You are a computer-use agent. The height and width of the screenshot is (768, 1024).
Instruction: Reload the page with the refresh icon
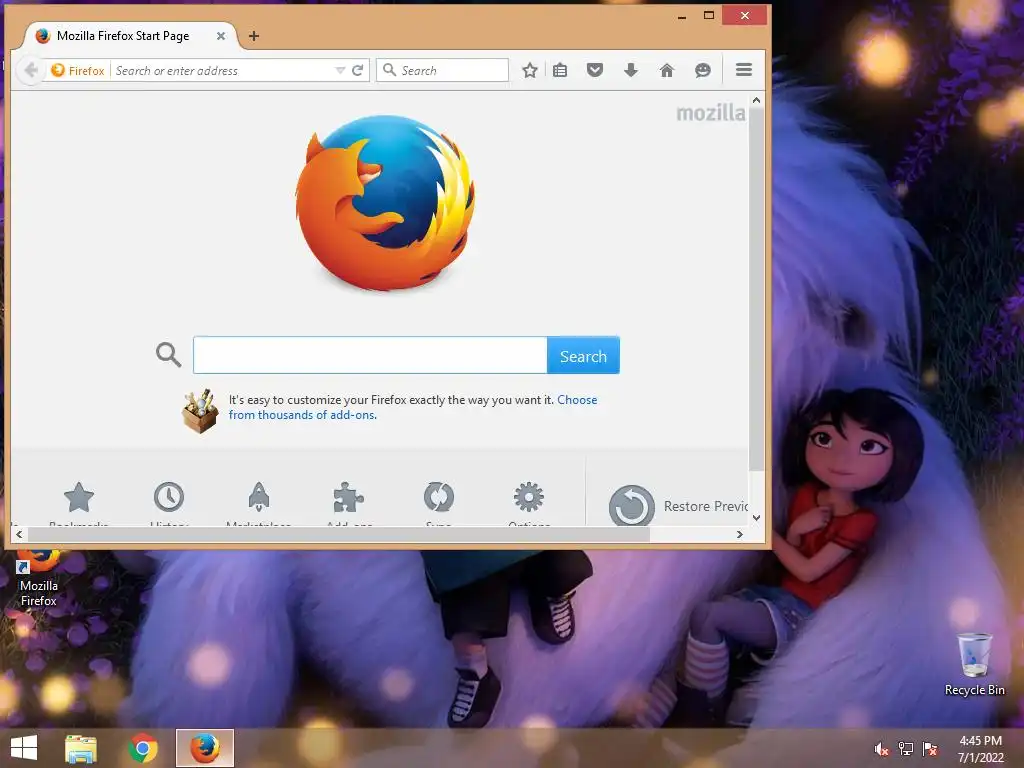(x=357, y=70)
